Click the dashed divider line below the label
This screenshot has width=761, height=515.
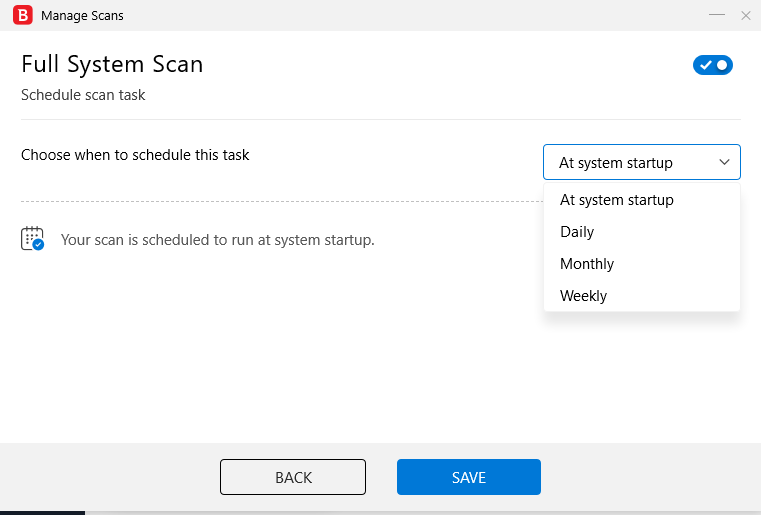click(x=280, y=202)
